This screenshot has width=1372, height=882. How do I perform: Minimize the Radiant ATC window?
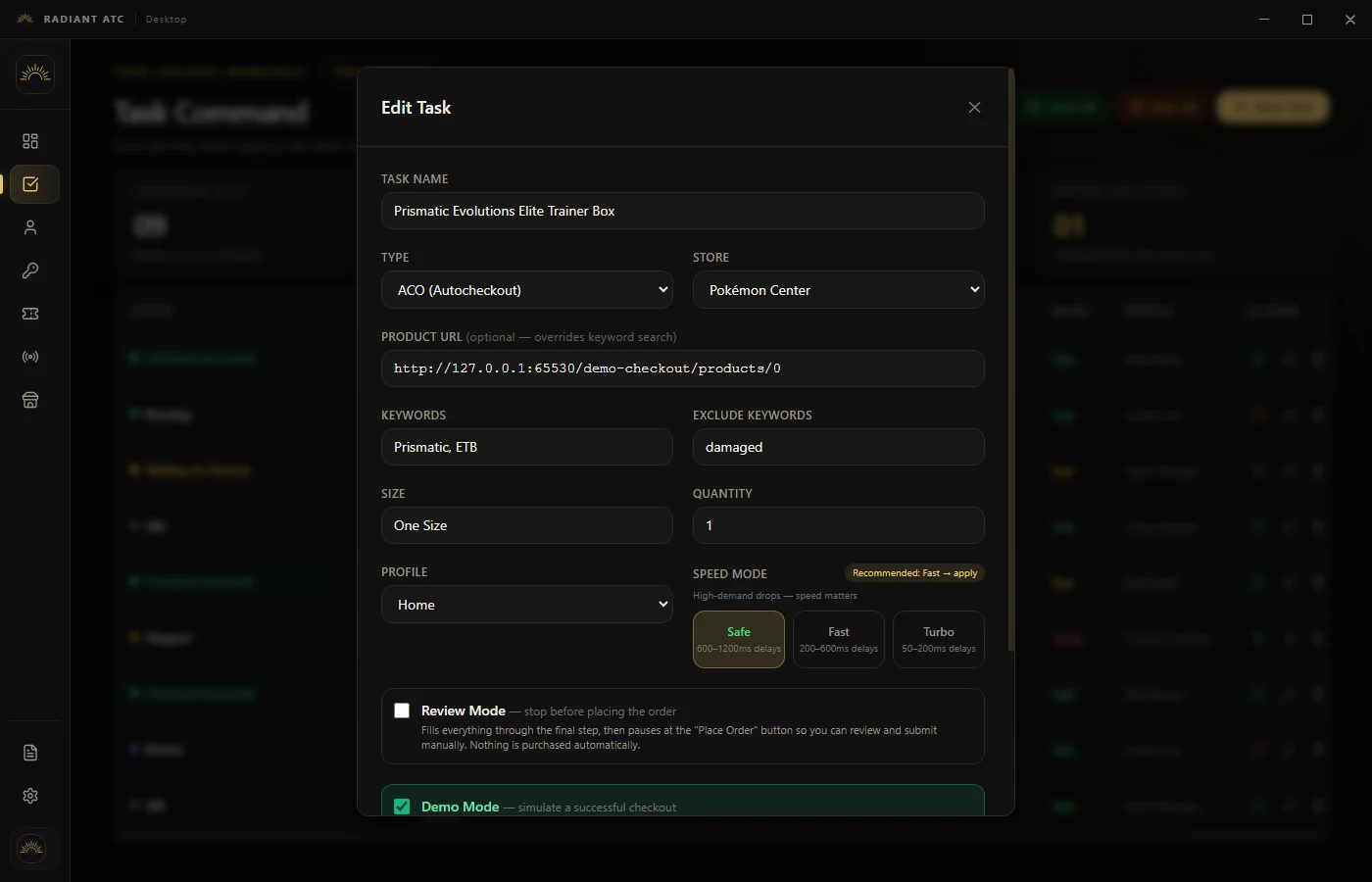tap(1264, 20)
